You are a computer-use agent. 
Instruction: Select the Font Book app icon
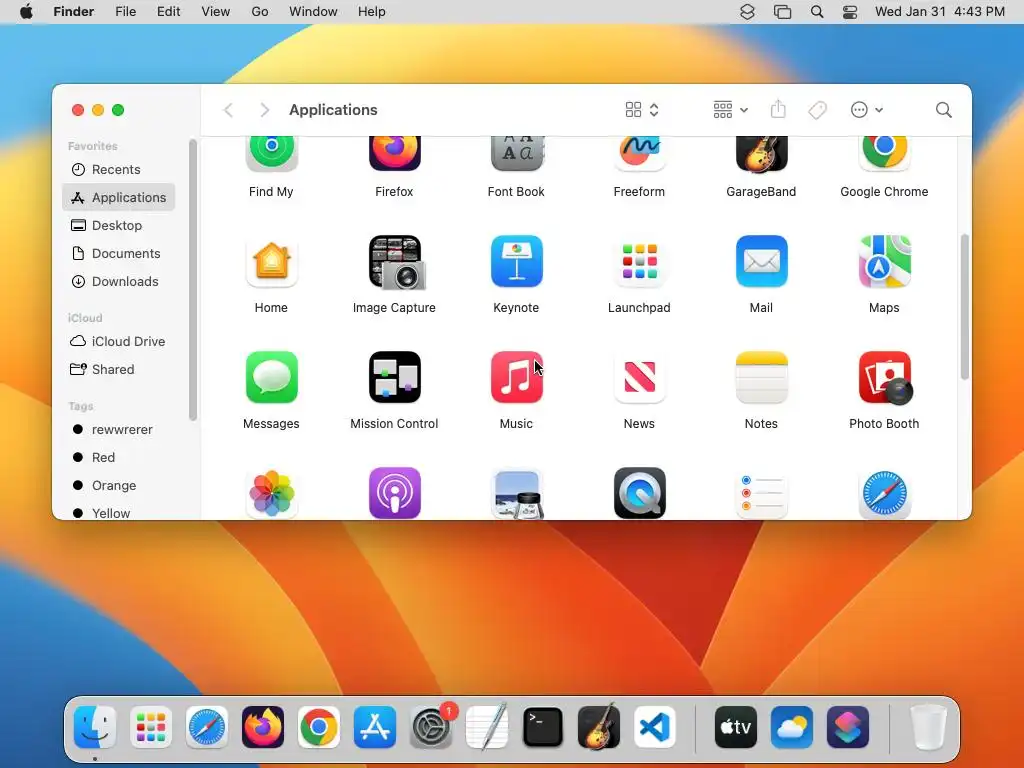pyautogui.click(x=517, y=153)
